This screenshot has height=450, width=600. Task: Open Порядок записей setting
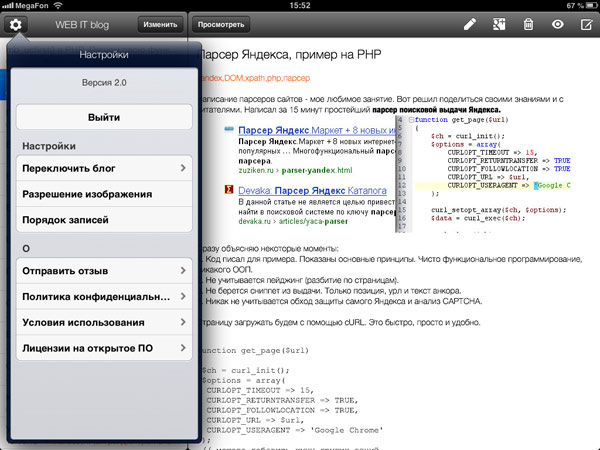click(x=104, y=220)
